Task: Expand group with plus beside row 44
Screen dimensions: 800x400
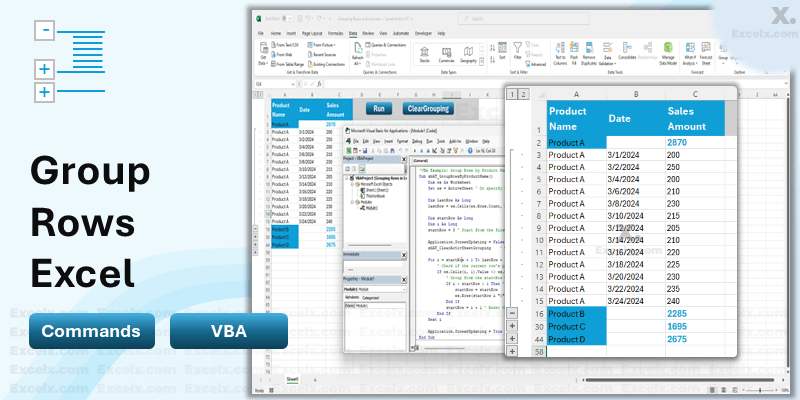Action: 512,338
